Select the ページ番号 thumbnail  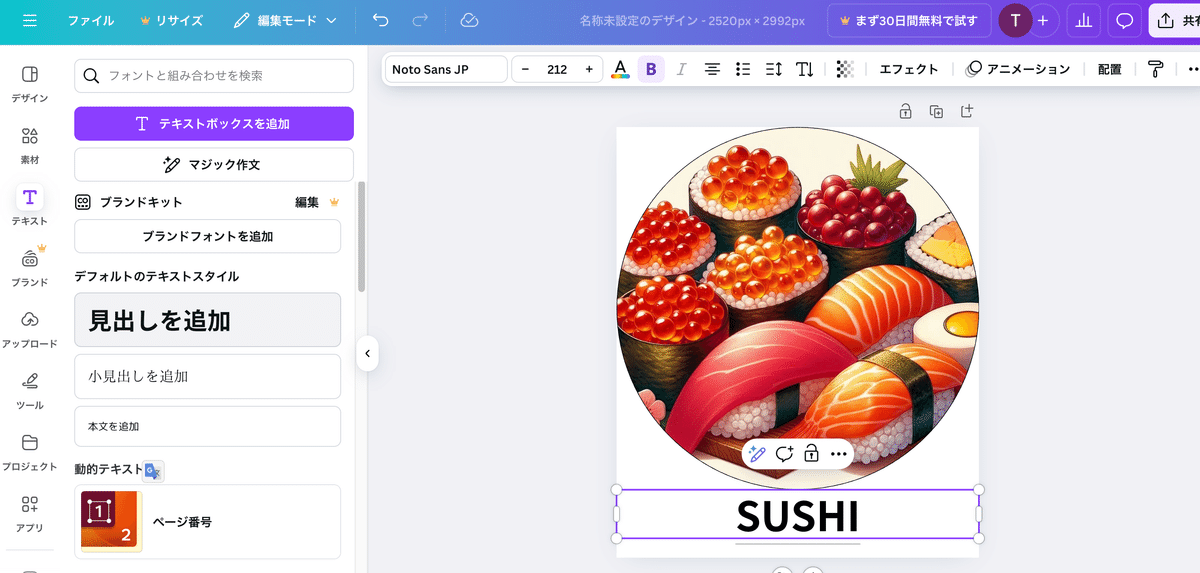111,521
